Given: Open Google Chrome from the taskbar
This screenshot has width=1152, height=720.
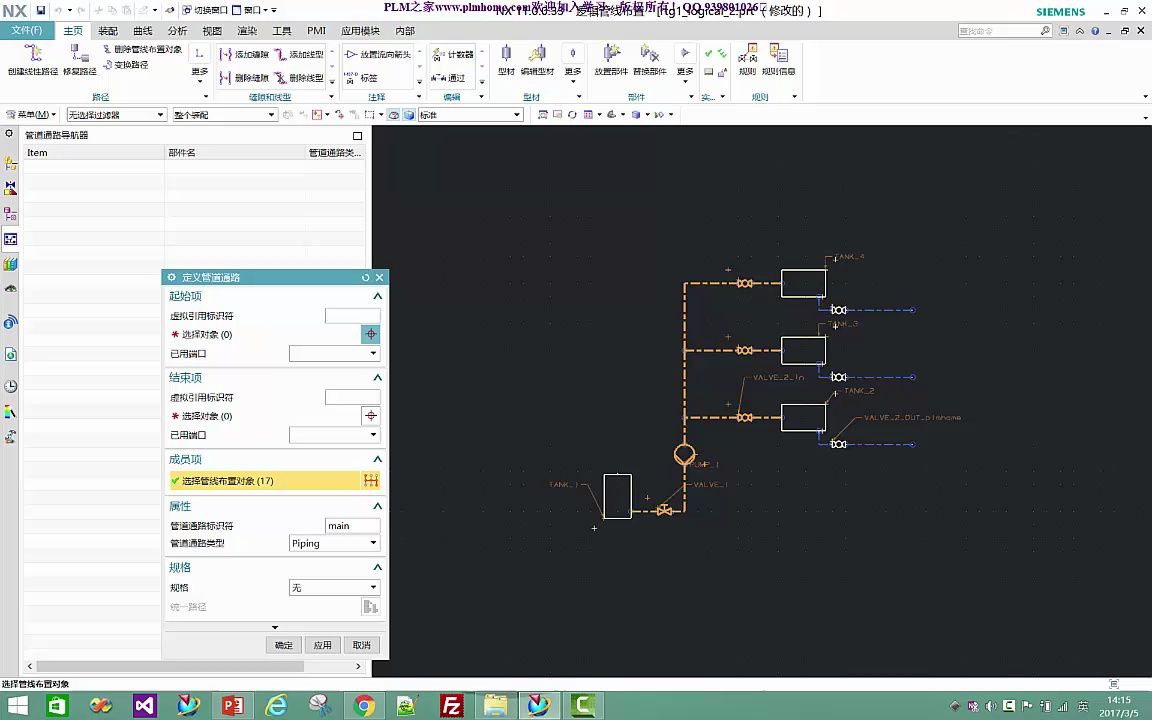Looking at the screenshot, I should click(364, 706).
